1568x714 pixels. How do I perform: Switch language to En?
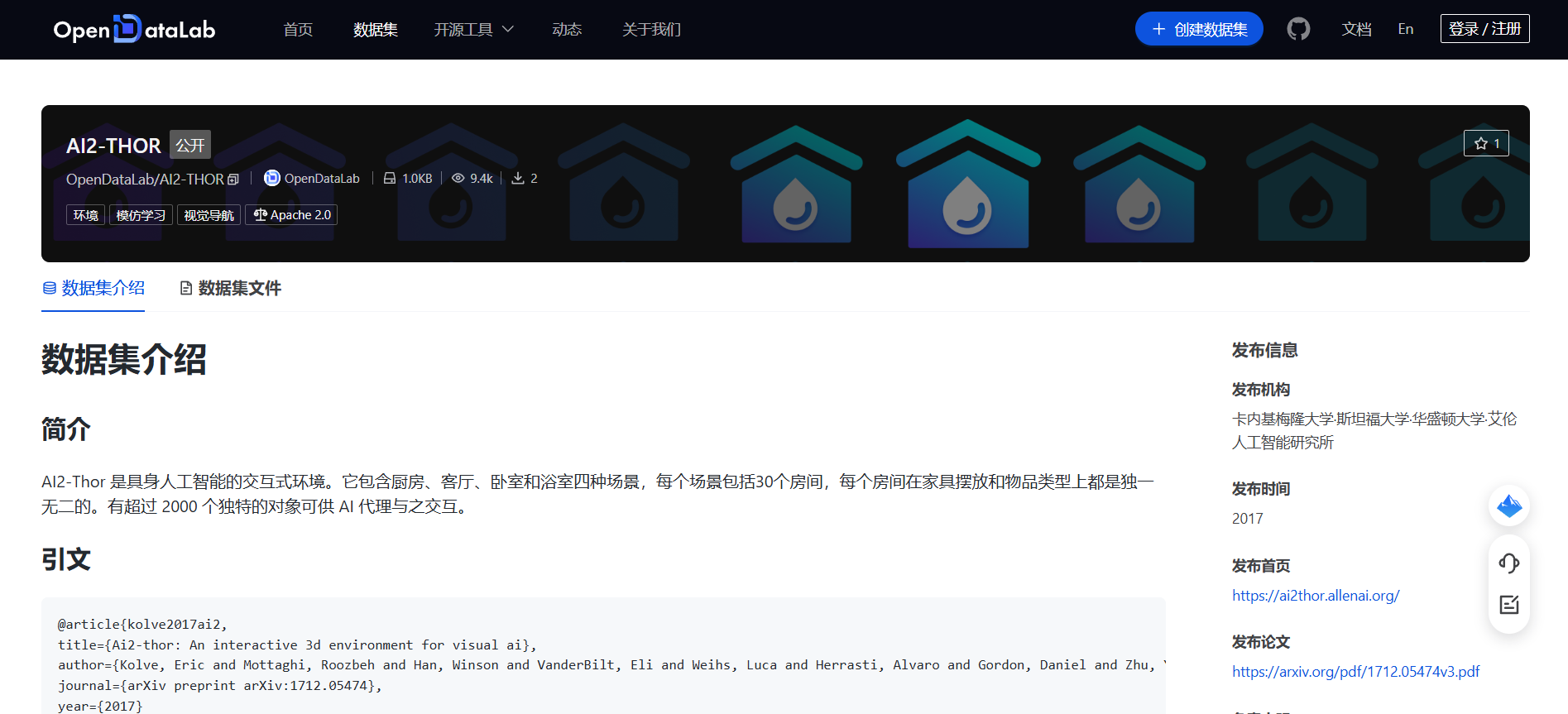click(x=1406, y=29)
